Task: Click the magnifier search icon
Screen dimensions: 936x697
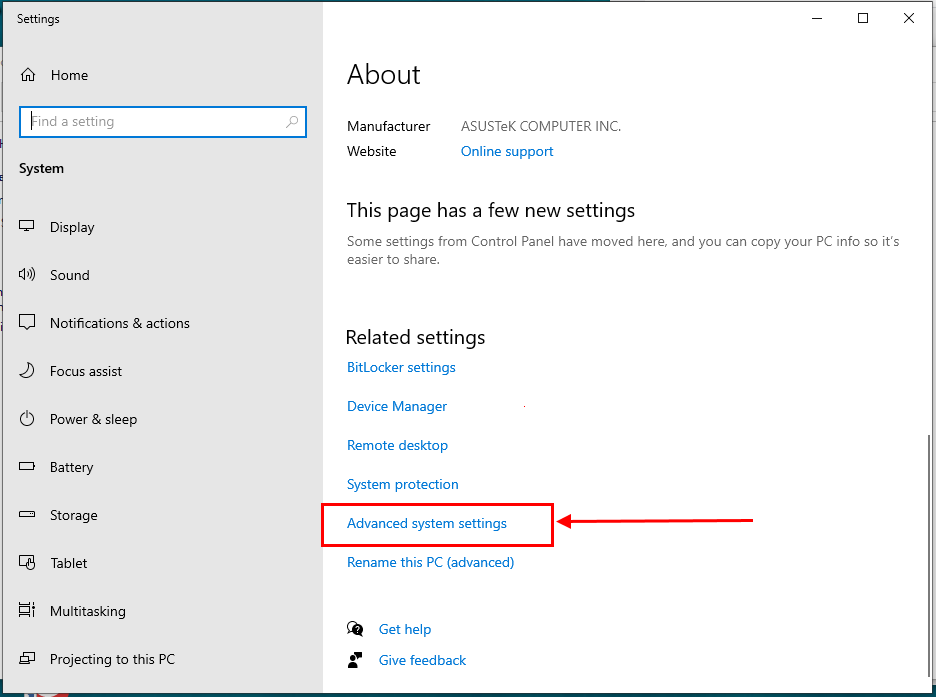Action: click(292, 122)
